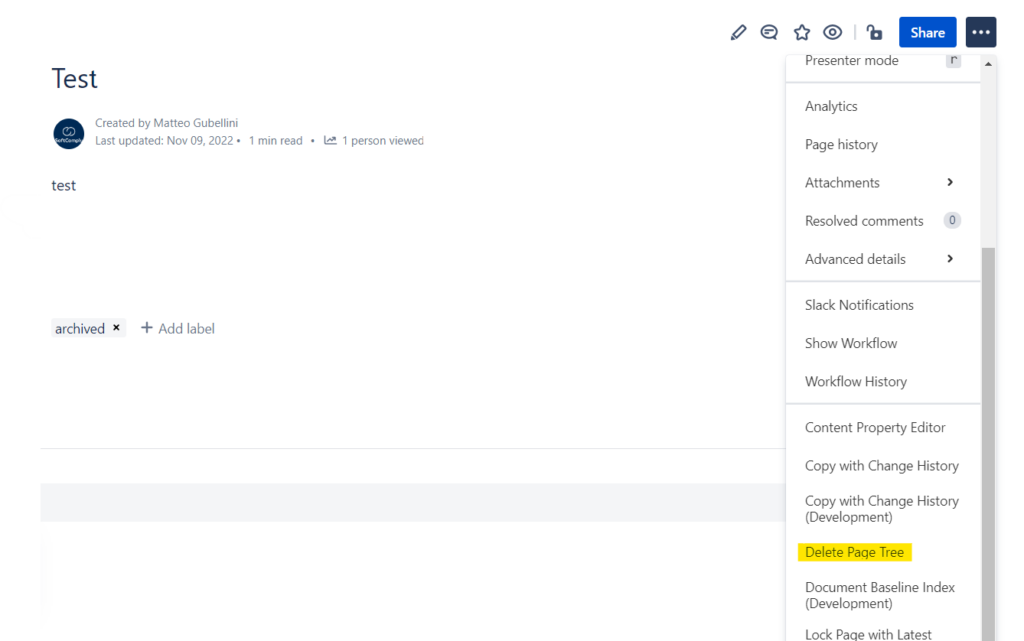Click the page body text test
The image size is (1024, 641).
point(63,185)
